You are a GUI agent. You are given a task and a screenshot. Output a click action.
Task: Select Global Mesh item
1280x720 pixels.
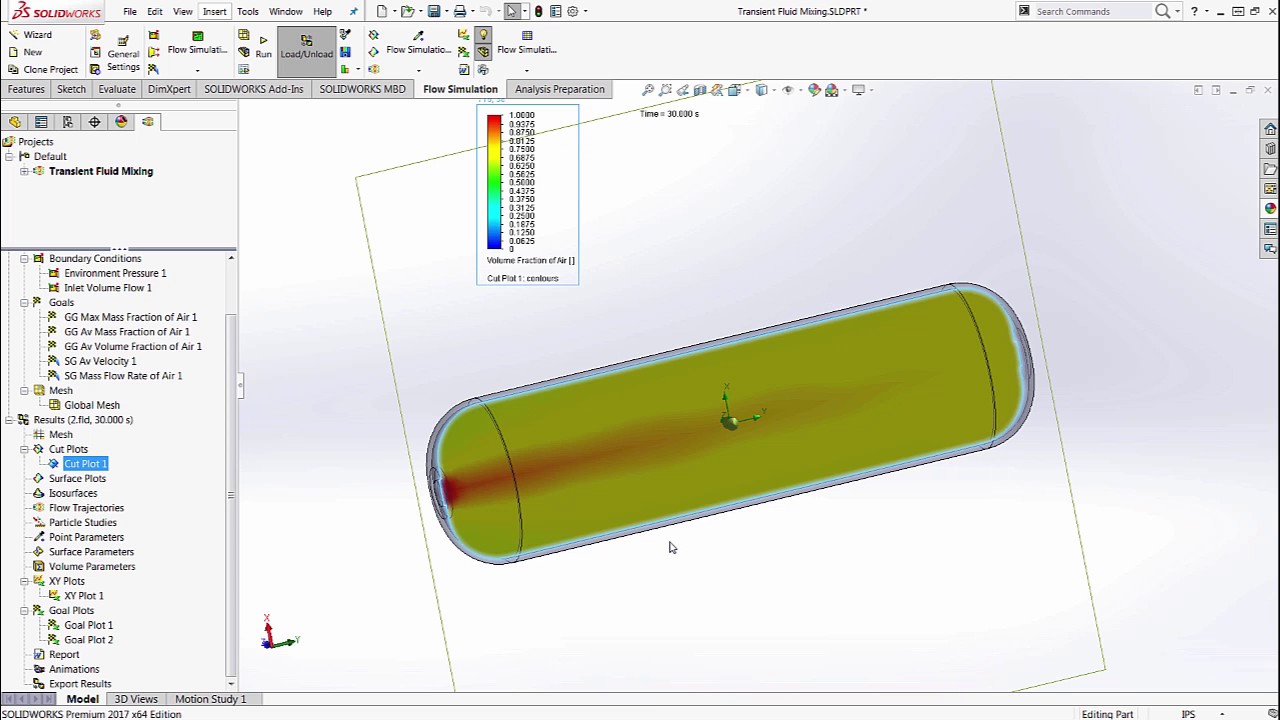pyautogui.click(x=92, y=405)
